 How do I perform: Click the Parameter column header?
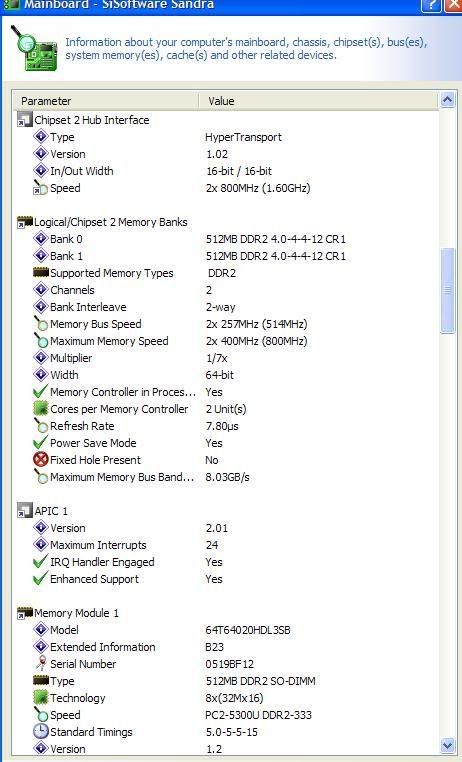[106, 101]
